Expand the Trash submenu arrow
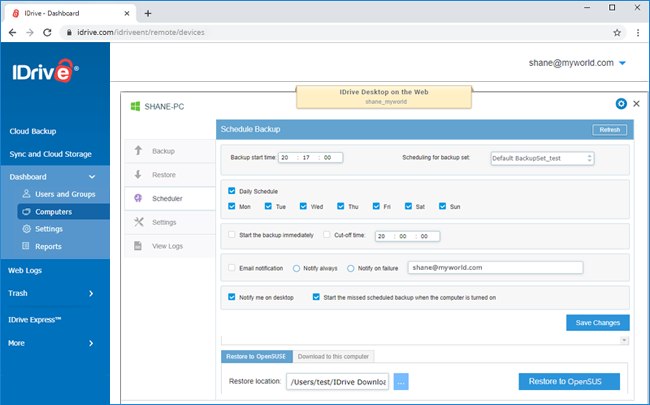650x405 pixels. click(x=91, y=293)
